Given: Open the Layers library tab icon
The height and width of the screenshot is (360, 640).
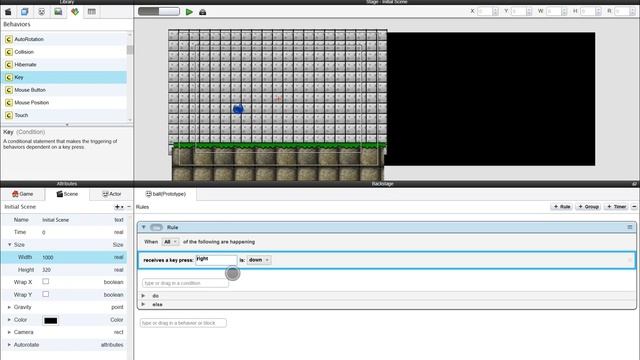Looking at the screenshot, I should 24,12.
